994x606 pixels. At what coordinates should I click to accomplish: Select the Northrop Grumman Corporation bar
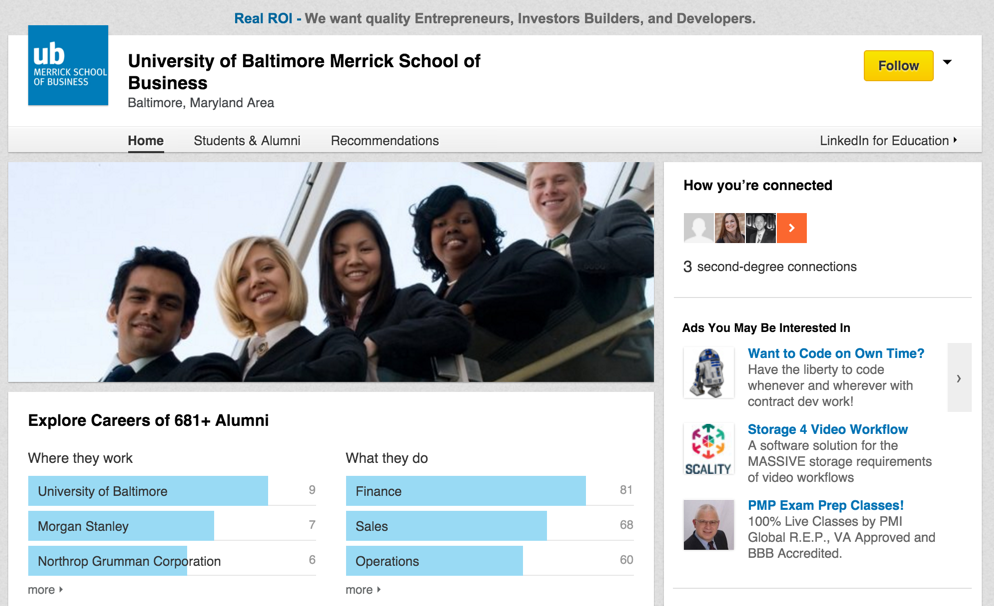108,560
